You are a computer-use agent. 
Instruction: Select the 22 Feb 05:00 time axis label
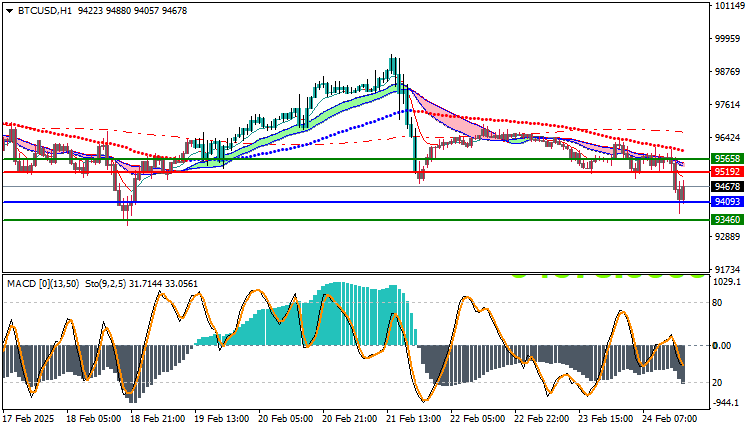(477, 419)
